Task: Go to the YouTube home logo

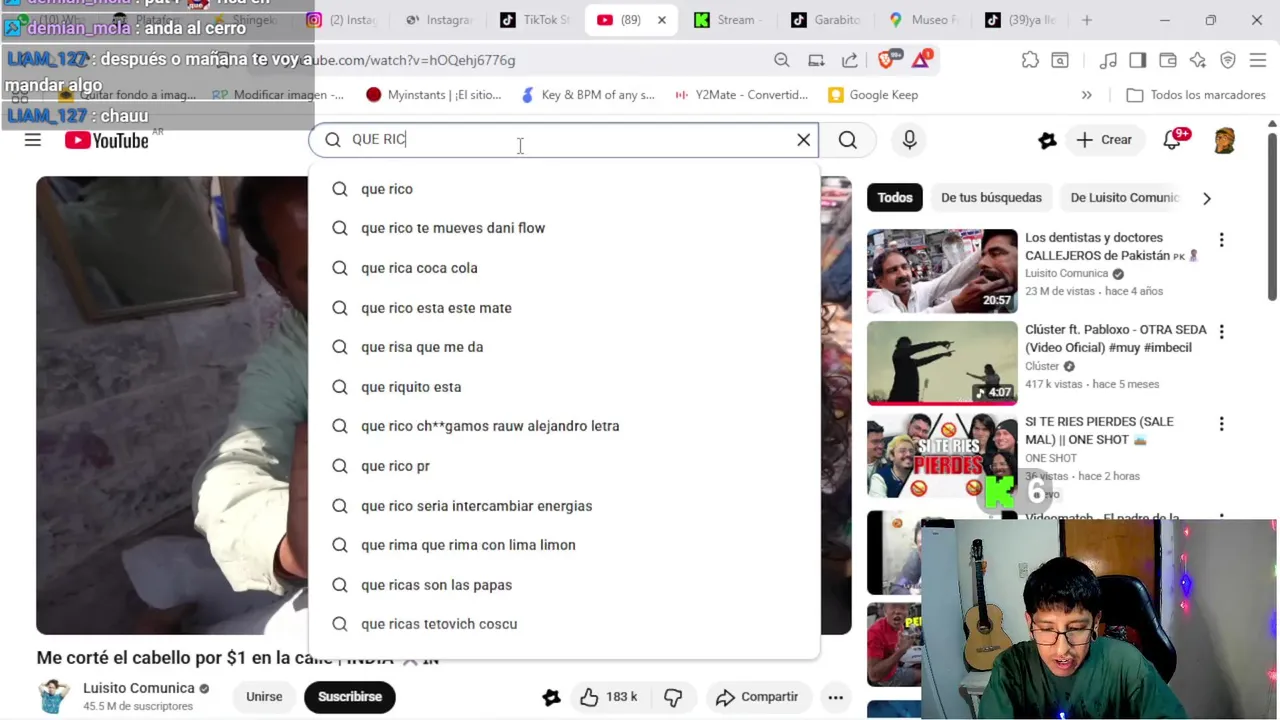Action: pyautogui.click(x=107, y=140)
